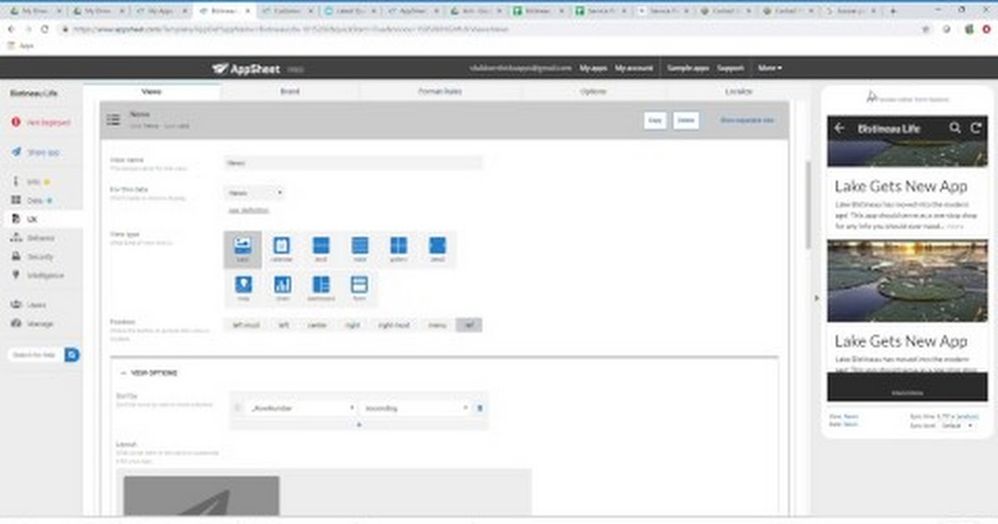Screen dimensions: 998x524
Task: Click the sync refresh icon in preview
Action: pos(976,128)
